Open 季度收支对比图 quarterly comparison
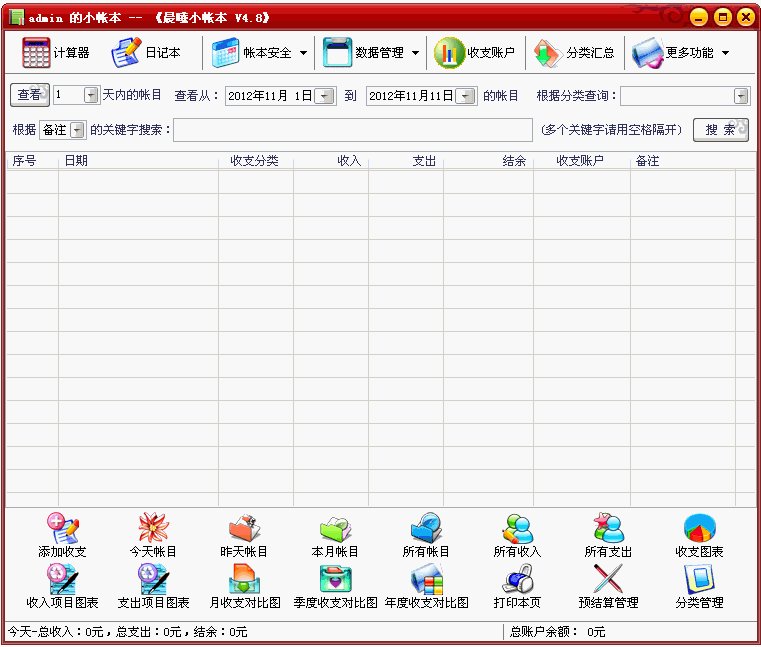761x647 pixels. (335, 586)
